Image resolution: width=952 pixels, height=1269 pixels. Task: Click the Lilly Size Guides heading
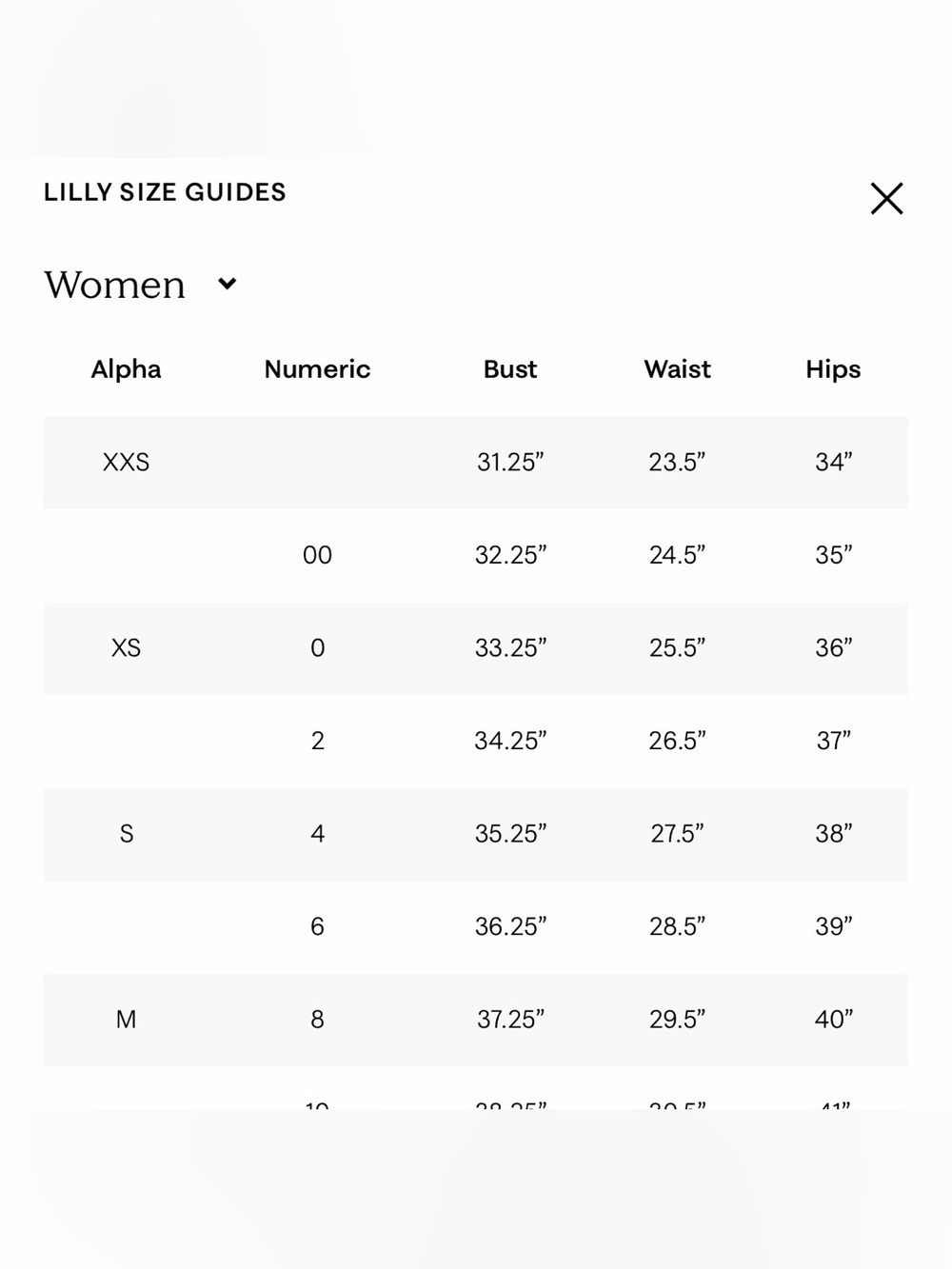(x=165, y=192)
